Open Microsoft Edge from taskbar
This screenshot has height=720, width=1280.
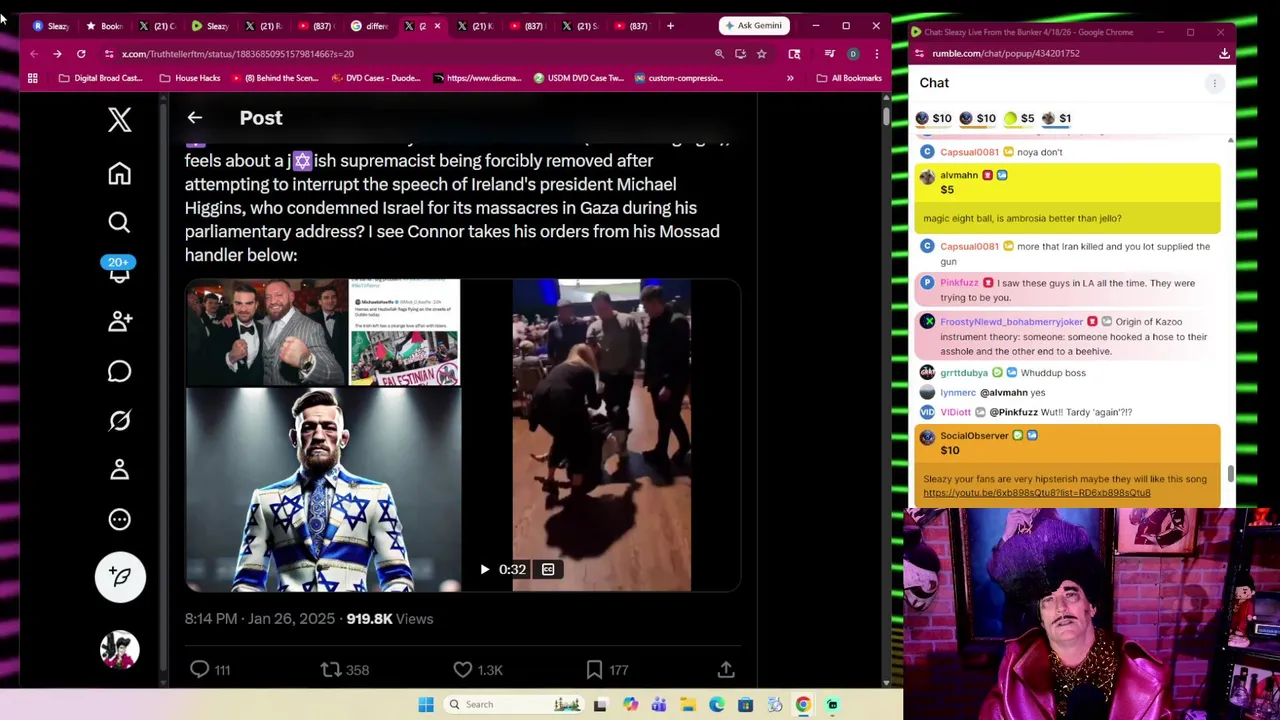[x=717, y=705]
